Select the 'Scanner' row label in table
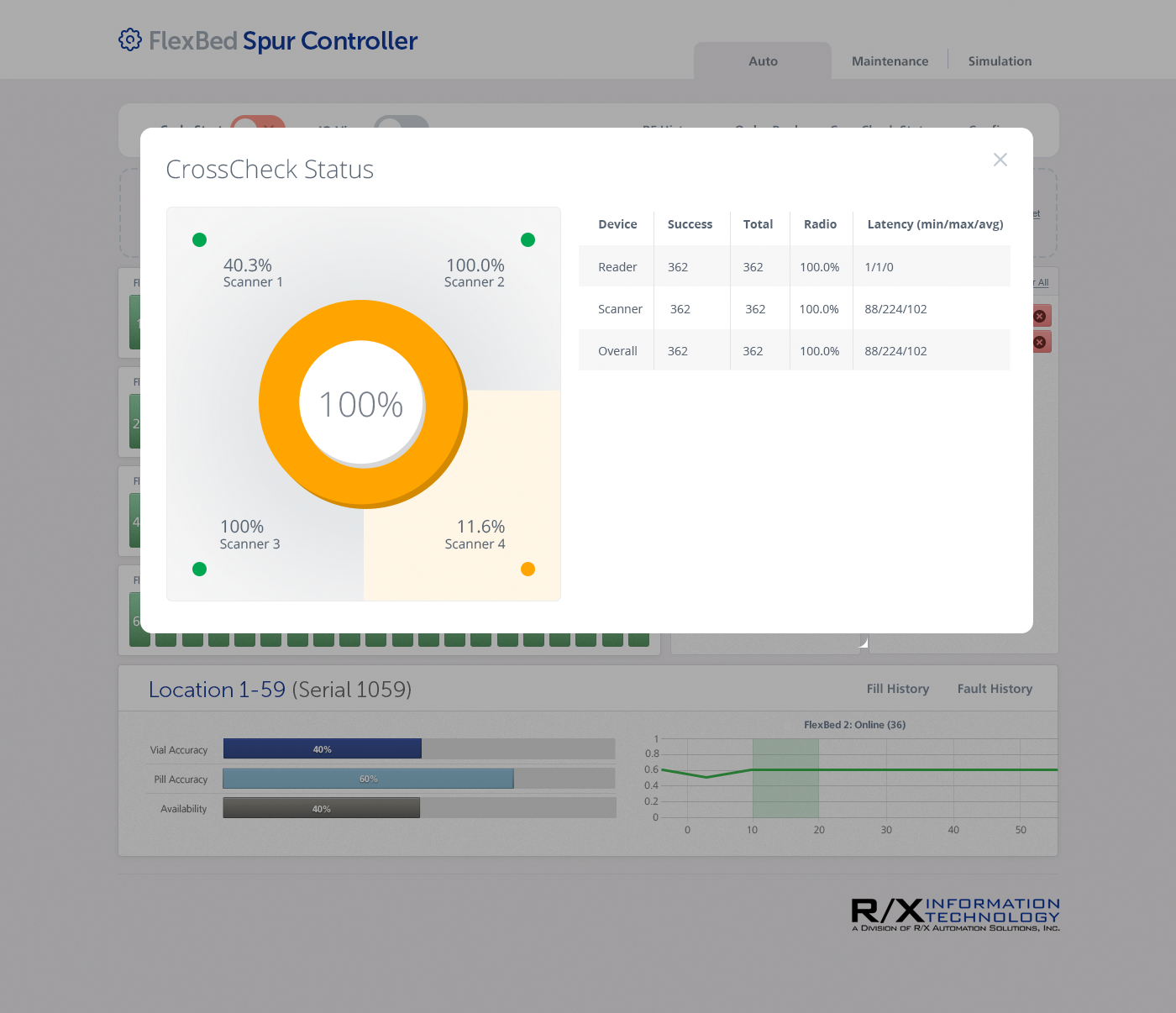Image resolution: width=1176 pixels, height=1013 pixels. (620, 309)
